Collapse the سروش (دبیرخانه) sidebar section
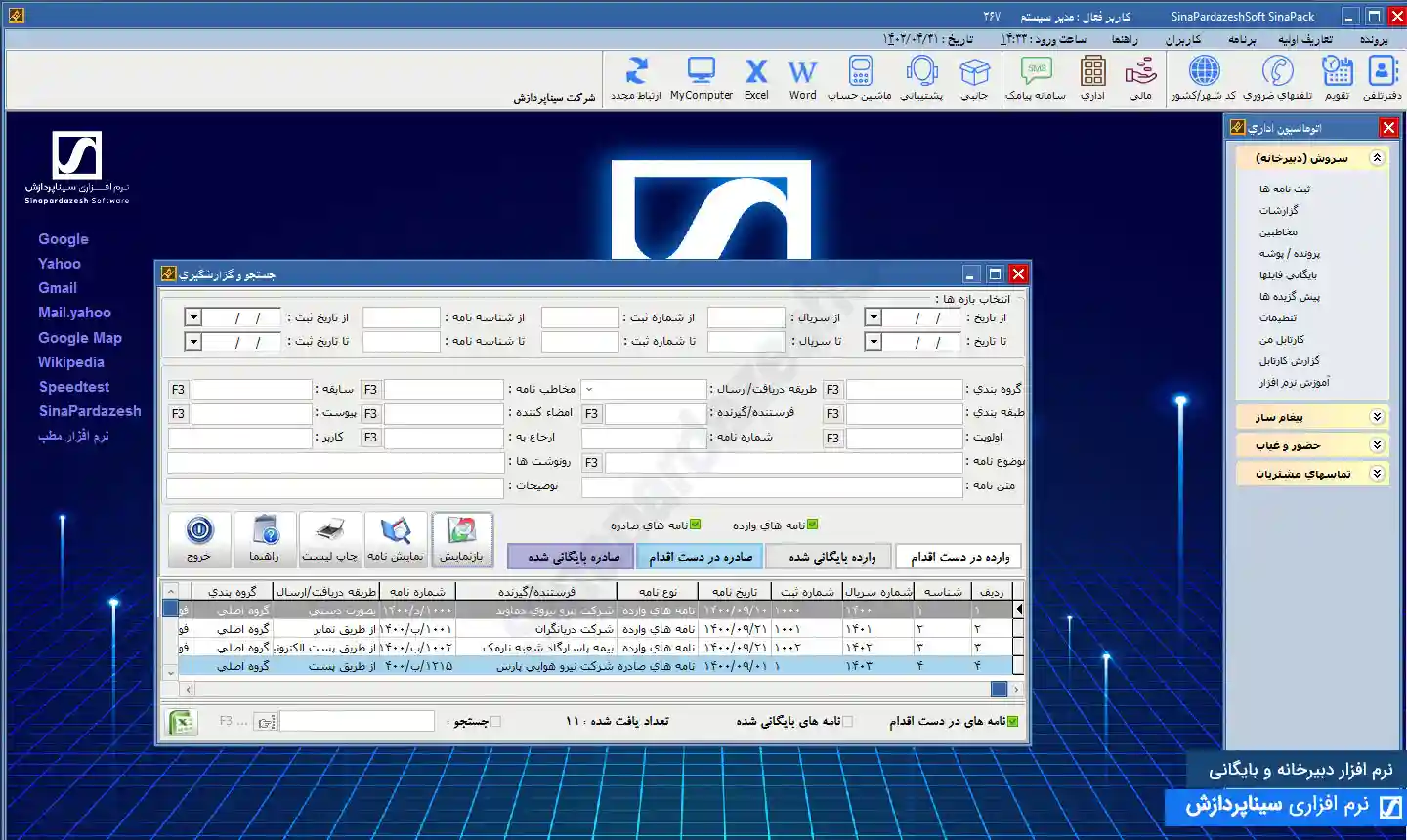This screenshot has width=1407, height=840. 1377,158
